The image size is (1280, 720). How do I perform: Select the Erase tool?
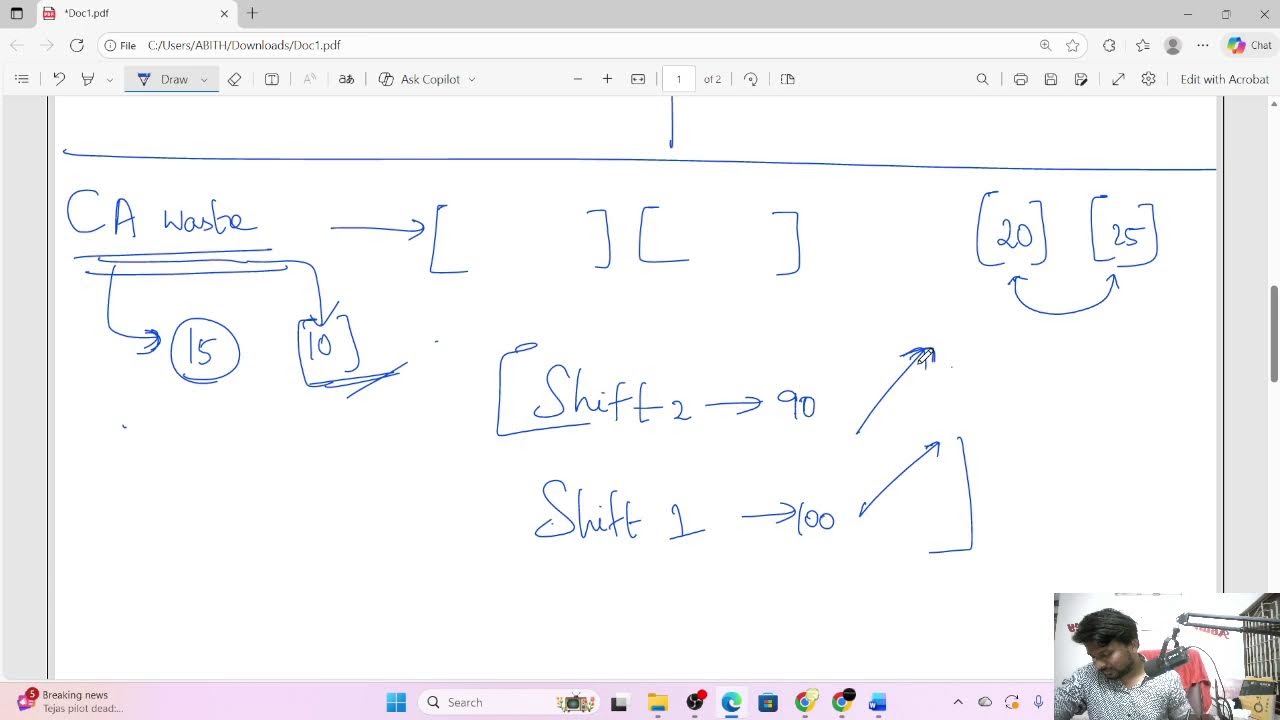coord(234,79)
